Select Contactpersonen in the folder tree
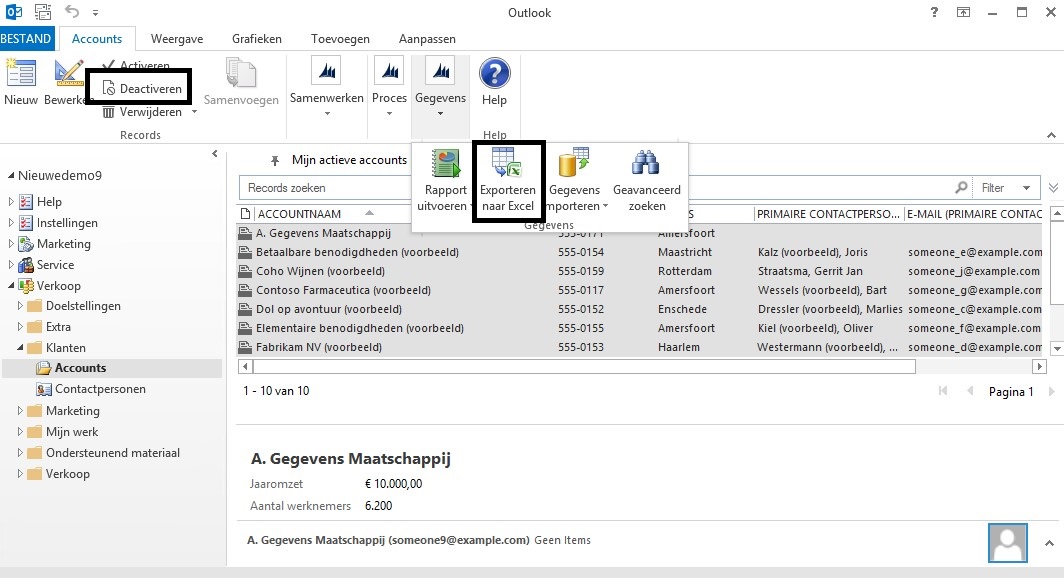The image size is (1064, 578). [99, 389]
